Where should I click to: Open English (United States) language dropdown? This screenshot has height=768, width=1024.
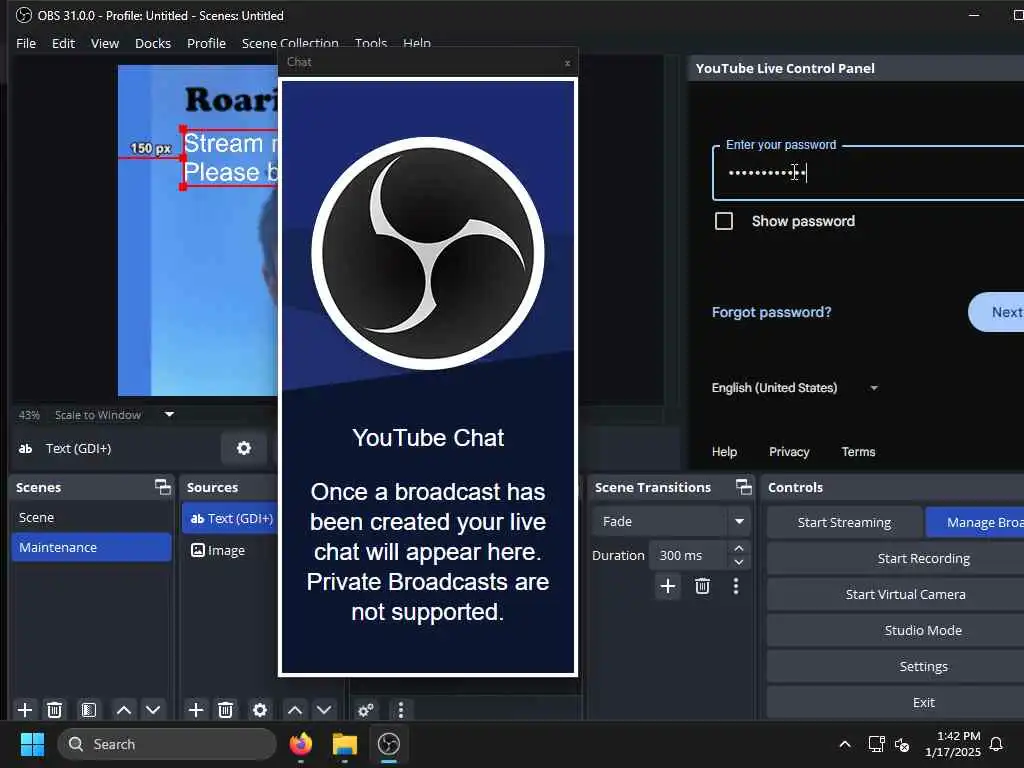tap(794, 388)
